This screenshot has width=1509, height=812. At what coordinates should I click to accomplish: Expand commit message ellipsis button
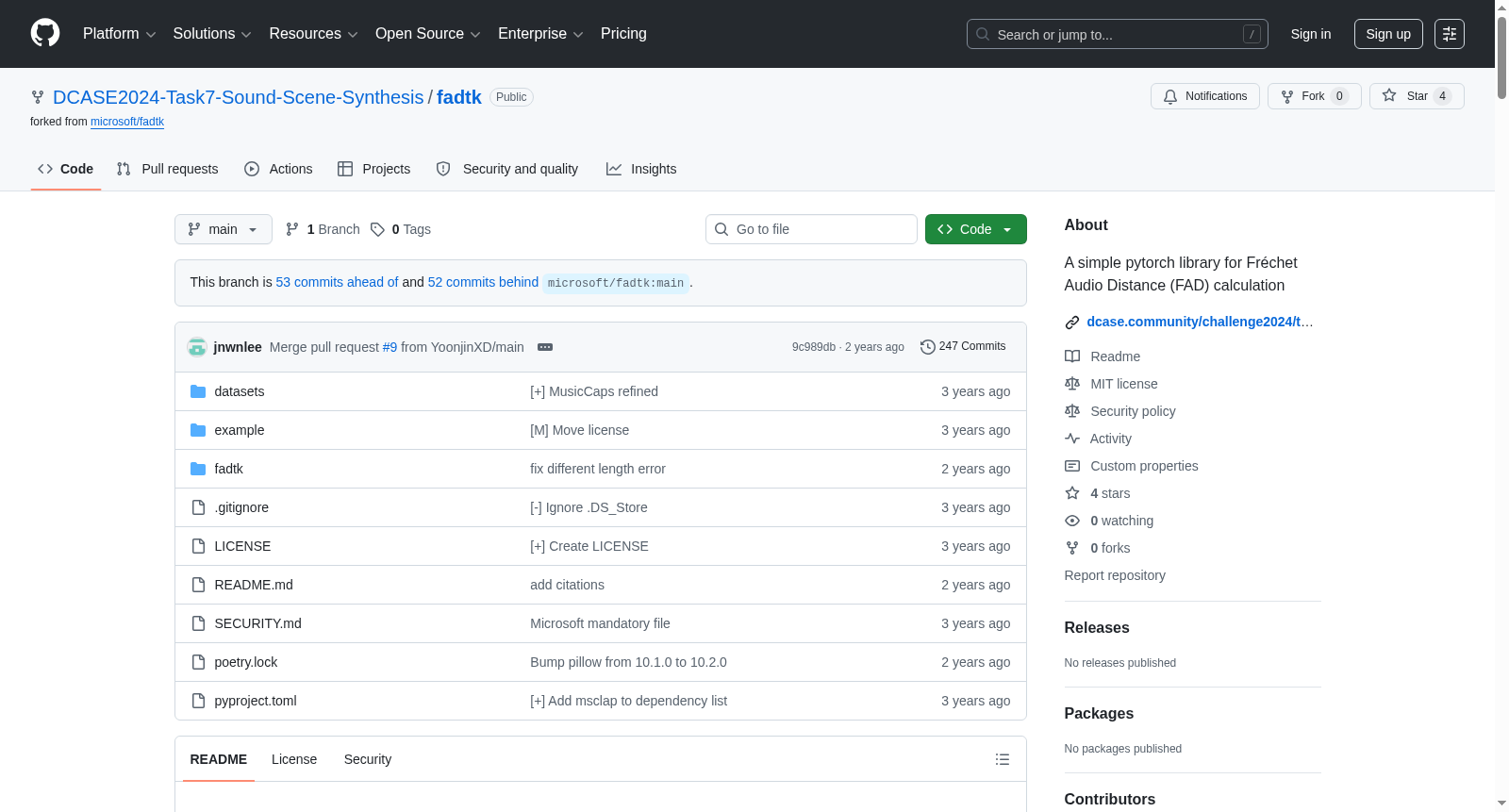[x=545, y=347]
